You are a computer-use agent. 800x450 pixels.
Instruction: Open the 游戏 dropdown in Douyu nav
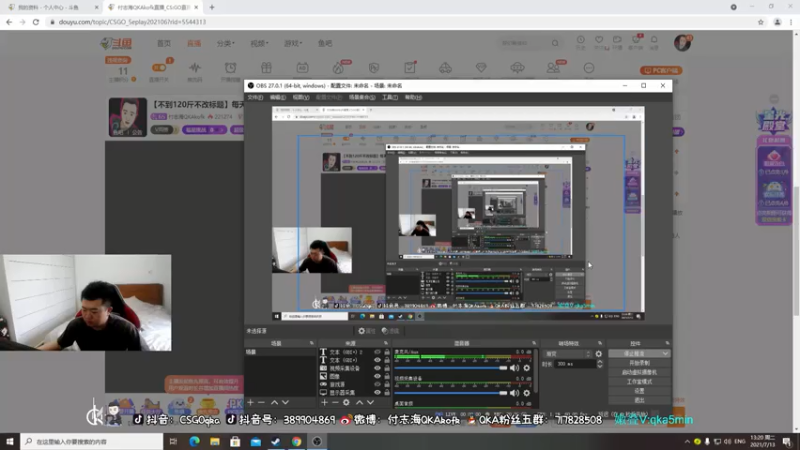(293, 43)
